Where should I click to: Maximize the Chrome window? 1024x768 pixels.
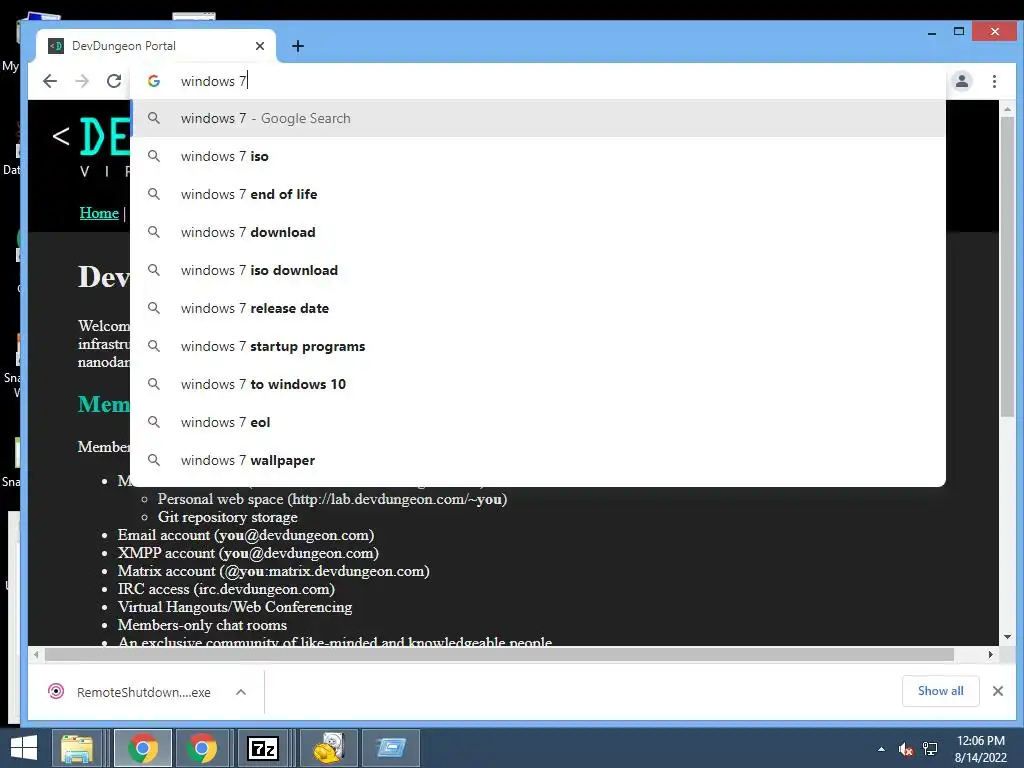tap(959, 31)
